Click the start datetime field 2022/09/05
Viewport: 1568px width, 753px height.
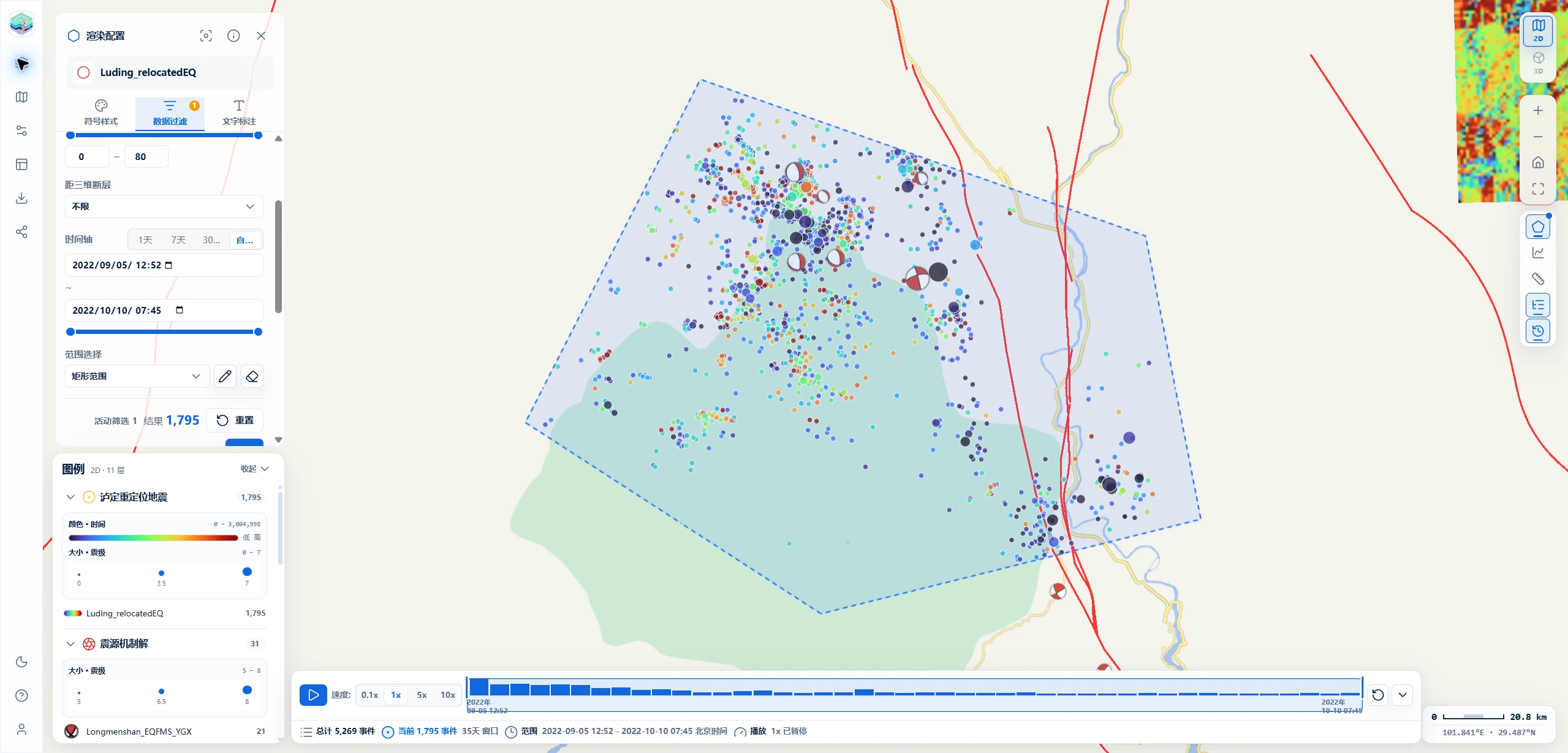click(164, 265)
